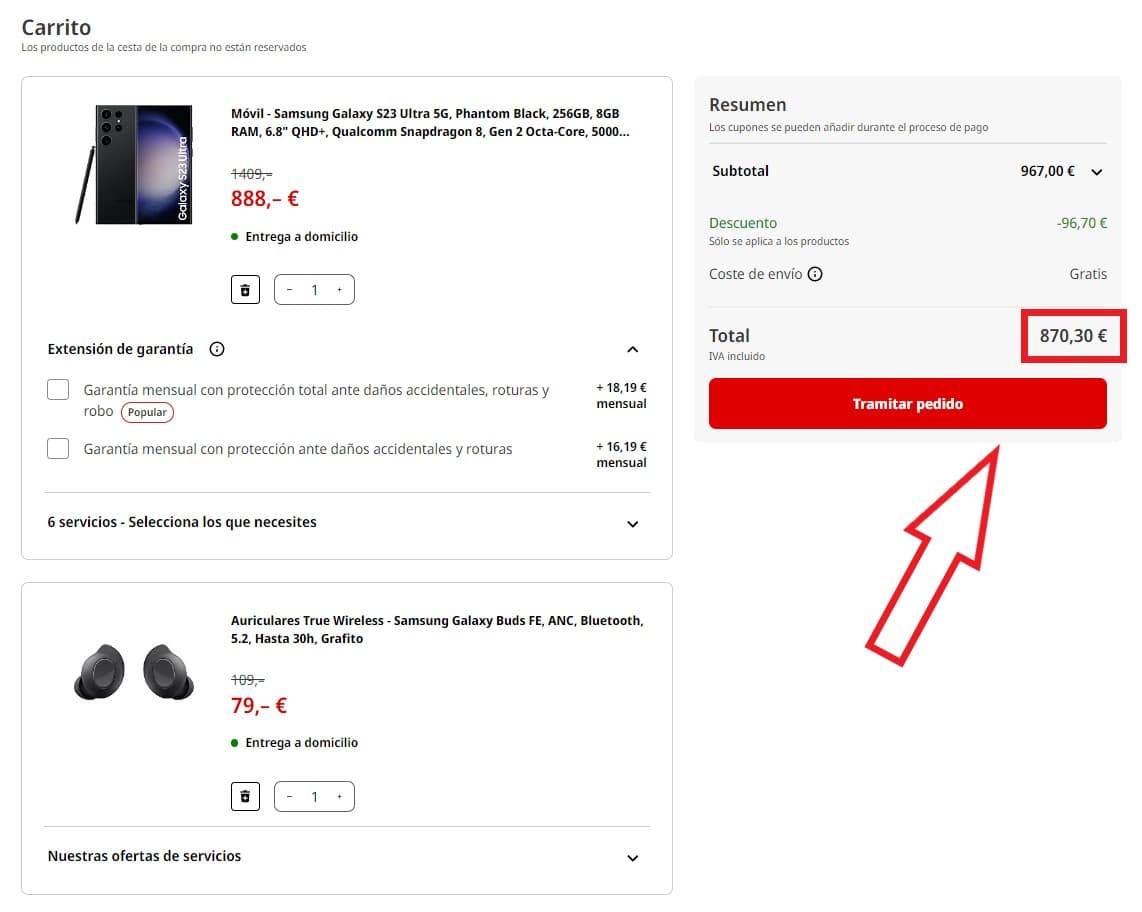
Task: Click the Galaxy S23 Ultra quantity field
Action: (314, 290)
